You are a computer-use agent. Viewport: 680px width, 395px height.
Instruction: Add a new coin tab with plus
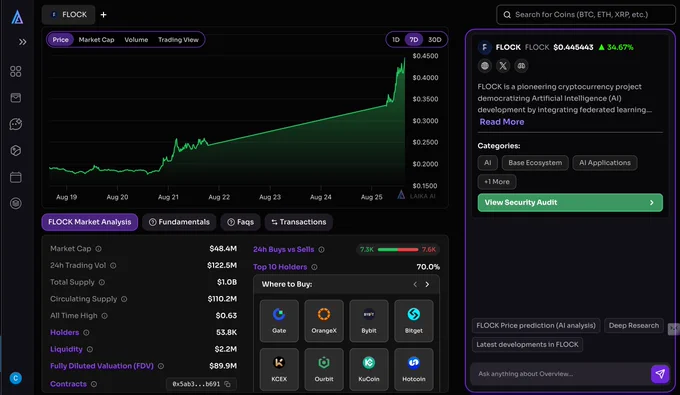pyautogui.click(x=103, y=15)
